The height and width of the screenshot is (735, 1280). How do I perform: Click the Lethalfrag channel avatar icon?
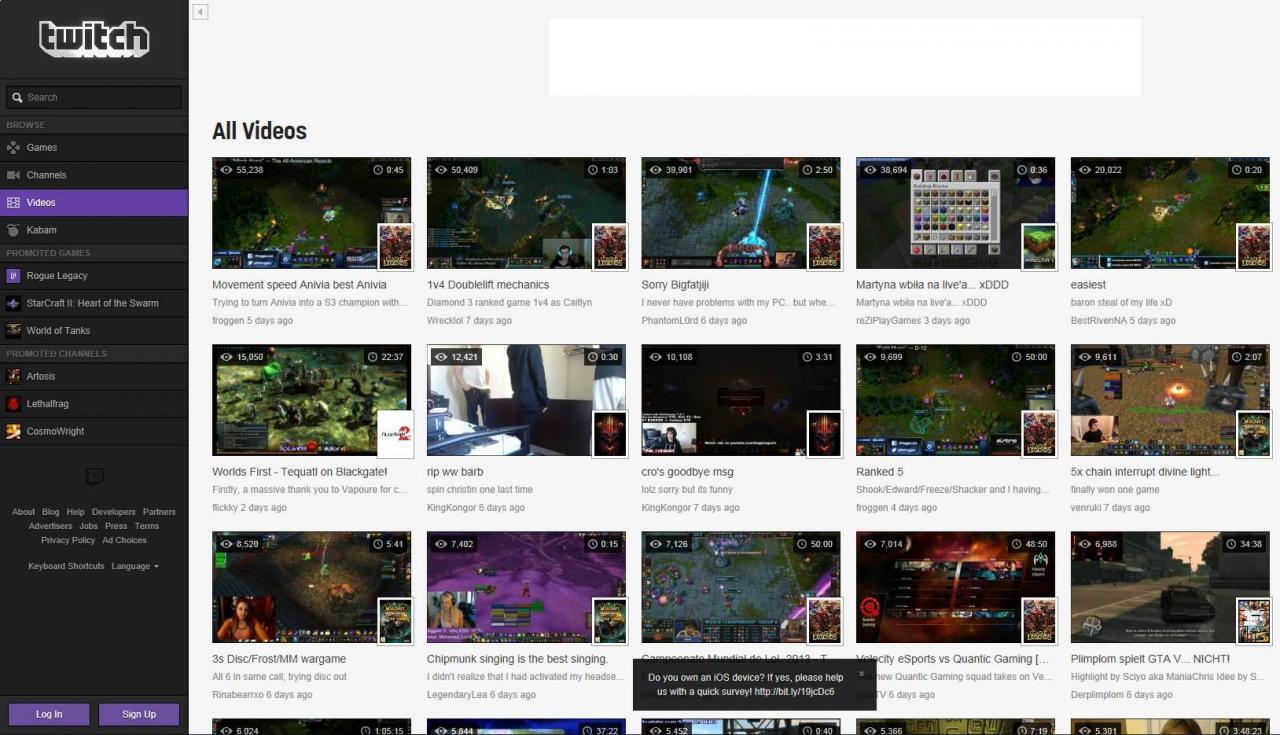13,404
